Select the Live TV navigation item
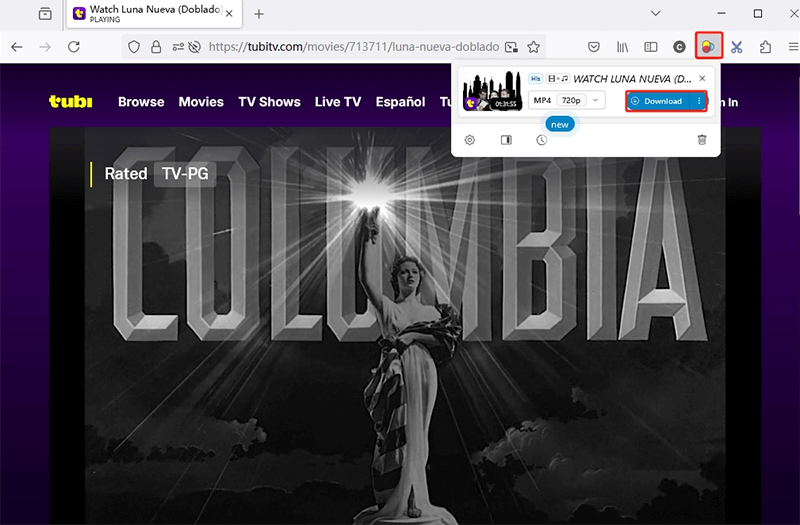 point(337,102)
